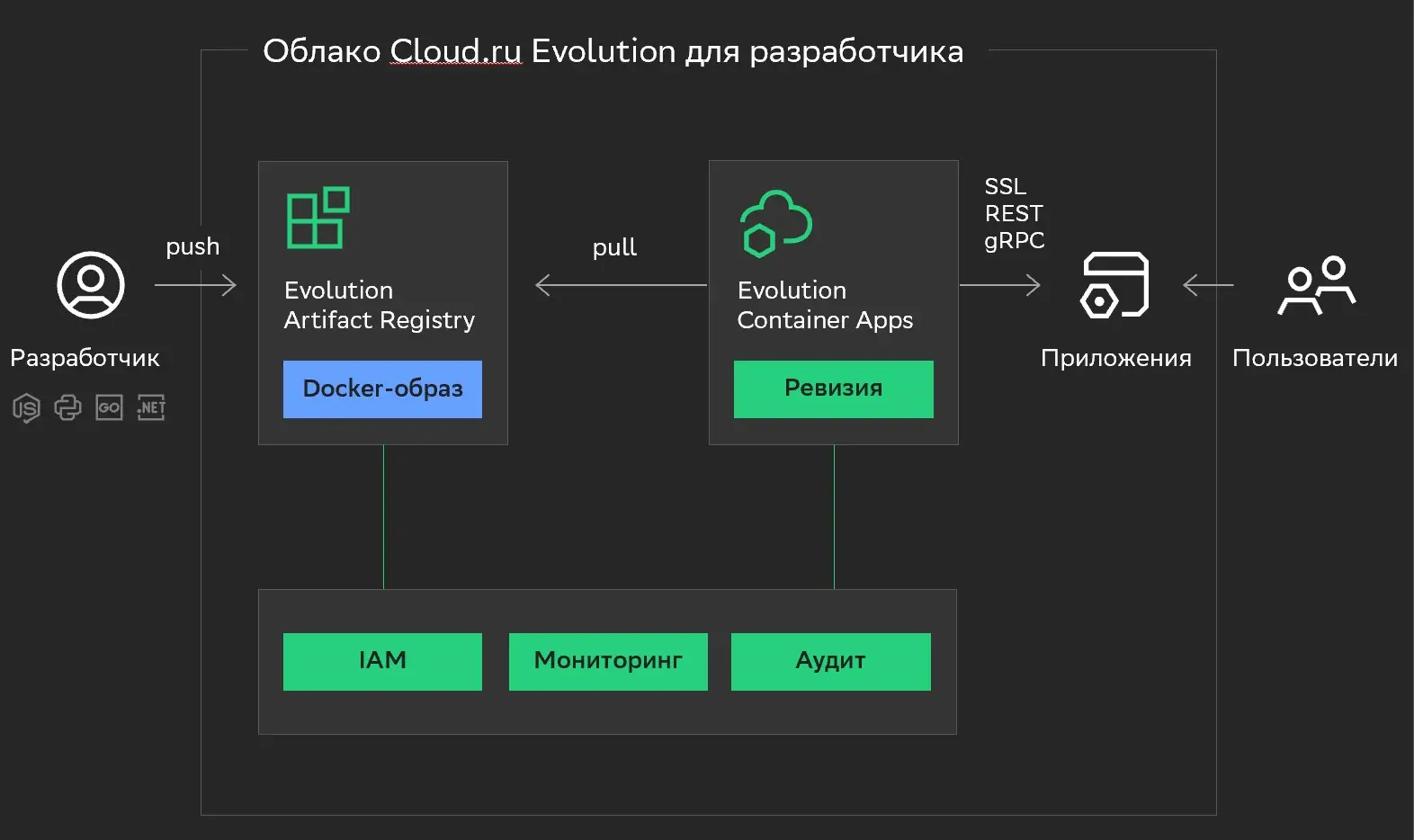
Task: Click the Evolution Container Apps cloud icon
Action: pos(775,224)
